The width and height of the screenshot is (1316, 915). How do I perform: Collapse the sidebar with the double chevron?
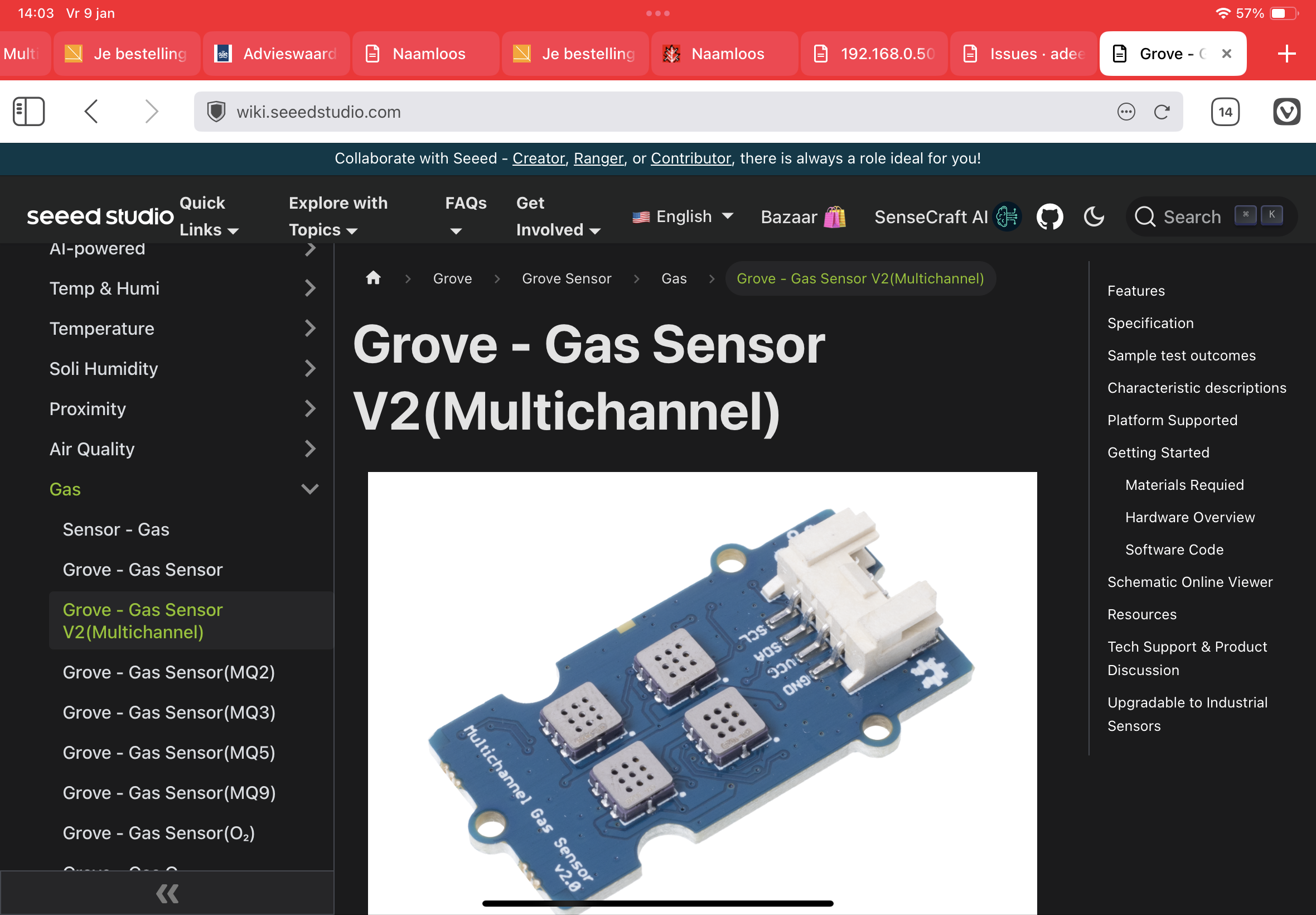167,893
